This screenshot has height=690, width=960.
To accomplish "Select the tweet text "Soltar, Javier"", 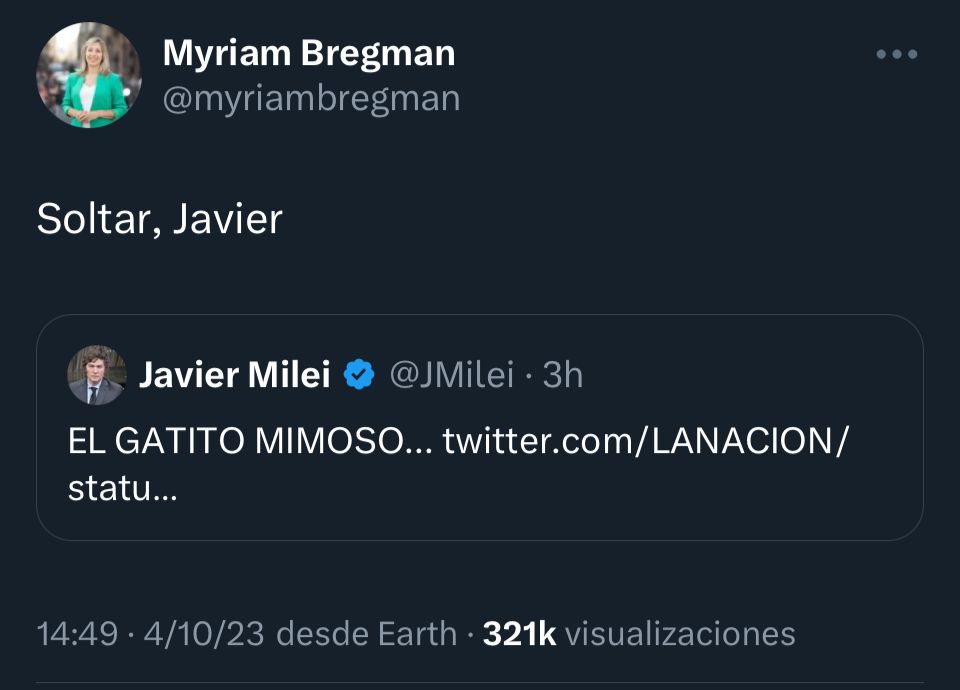I will [159, 219].
